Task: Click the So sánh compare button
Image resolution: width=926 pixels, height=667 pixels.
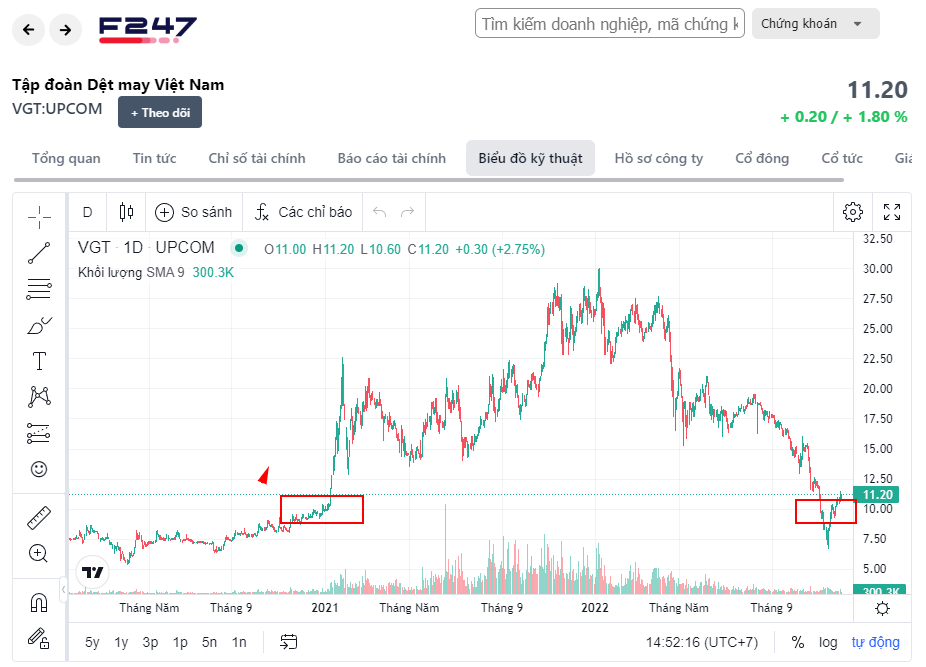Action: click(x=194, y=212)
